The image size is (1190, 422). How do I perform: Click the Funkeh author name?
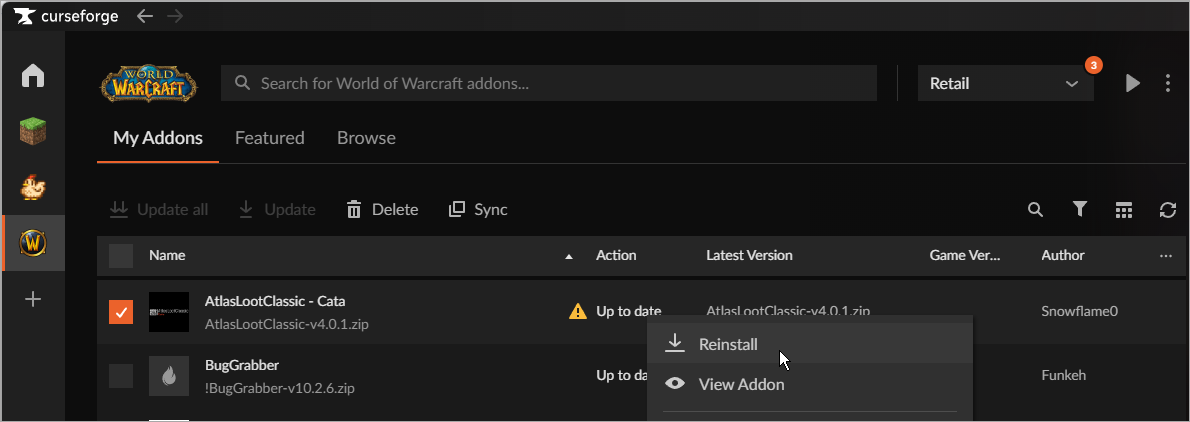pos(1062,375)
